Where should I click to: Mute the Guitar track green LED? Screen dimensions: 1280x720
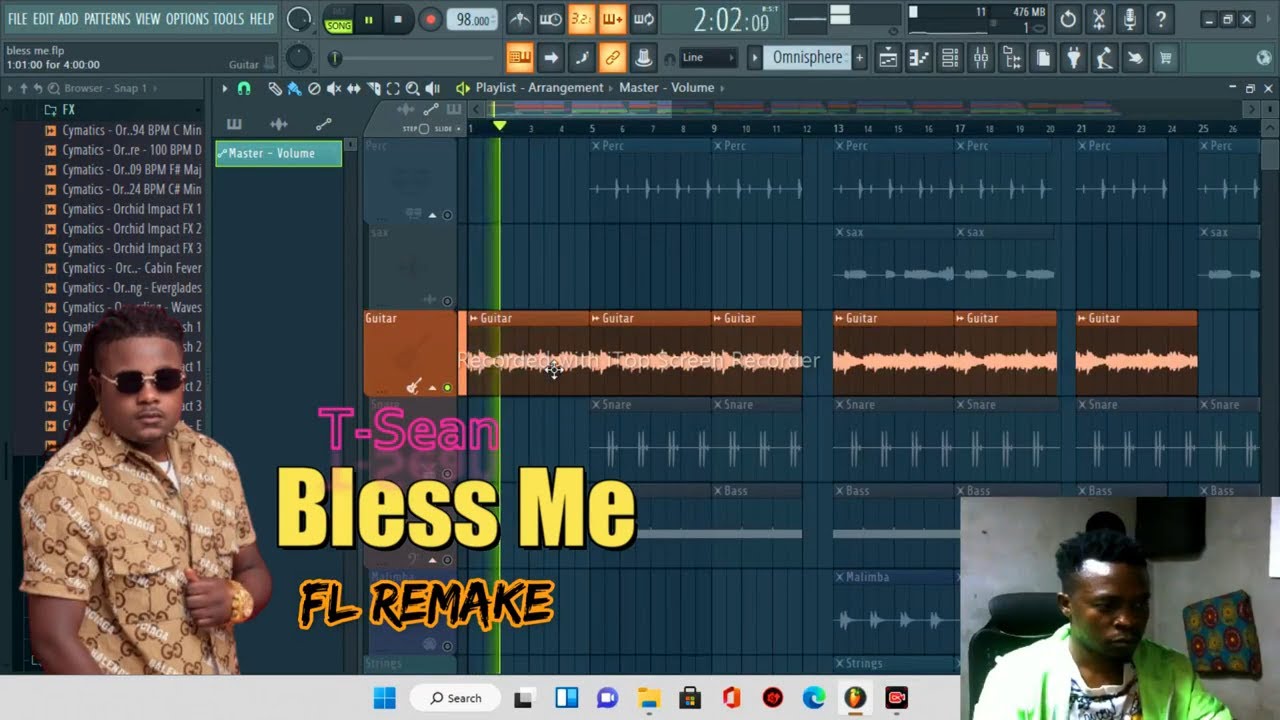pos(447,388)
